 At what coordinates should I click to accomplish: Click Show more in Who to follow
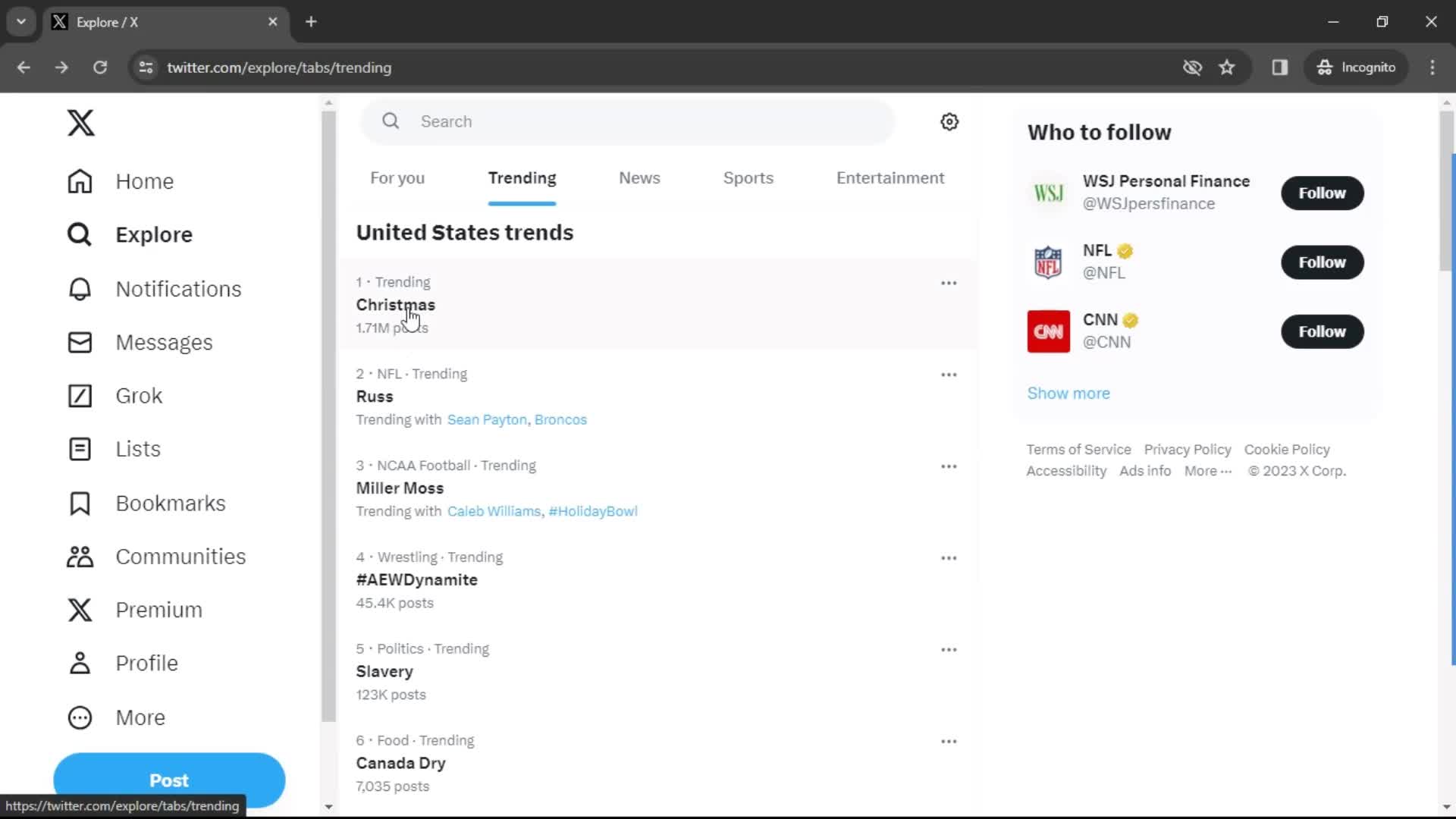1068,394
